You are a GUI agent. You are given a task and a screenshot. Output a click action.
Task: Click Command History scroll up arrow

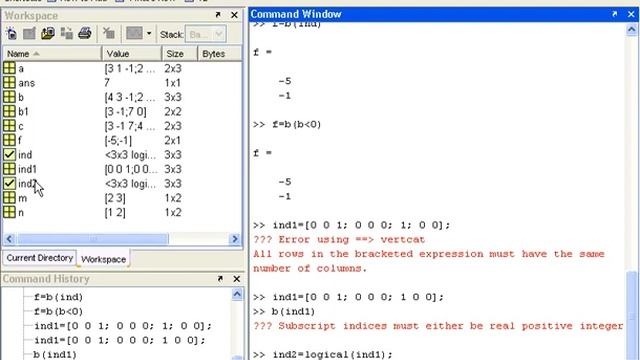coord(237,295)
